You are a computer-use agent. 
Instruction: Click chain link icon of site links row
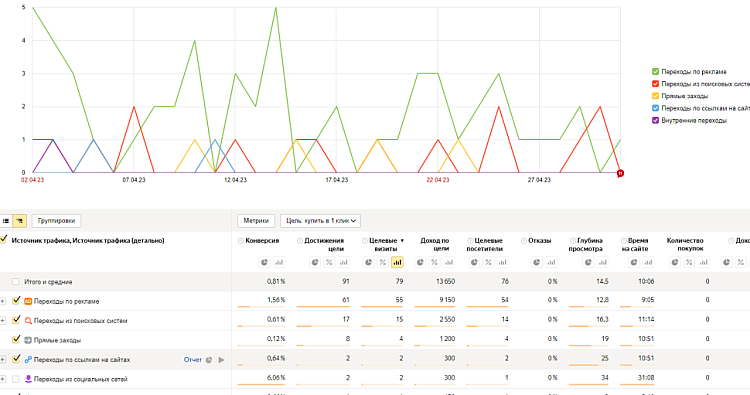click(28, 360)
